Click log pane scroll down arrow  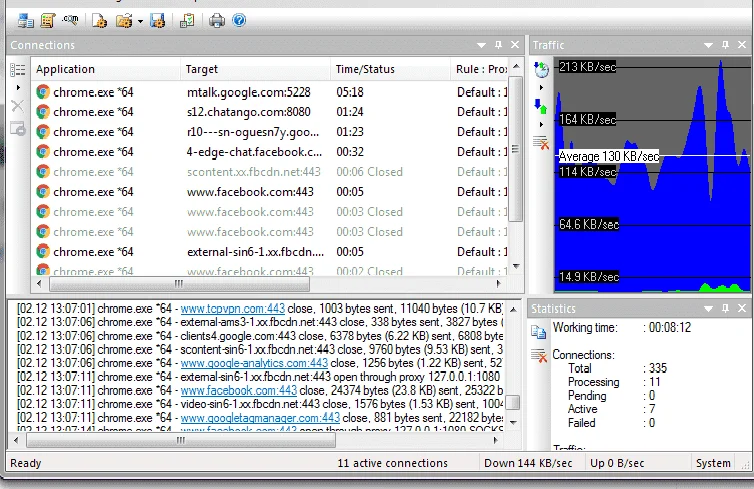(514, 423)
